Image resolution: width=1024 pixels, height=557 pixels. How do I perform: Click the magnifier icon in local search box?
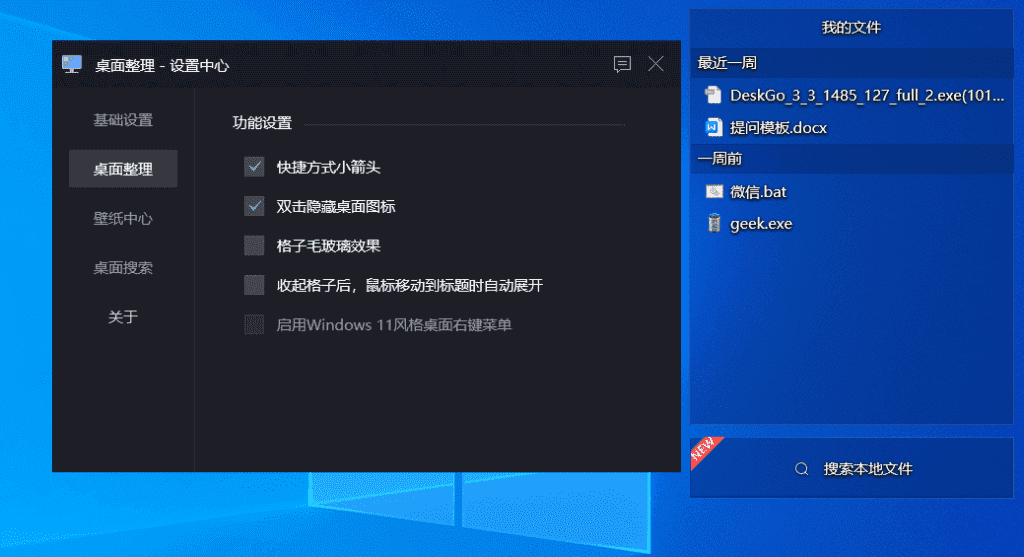[801, 469]
